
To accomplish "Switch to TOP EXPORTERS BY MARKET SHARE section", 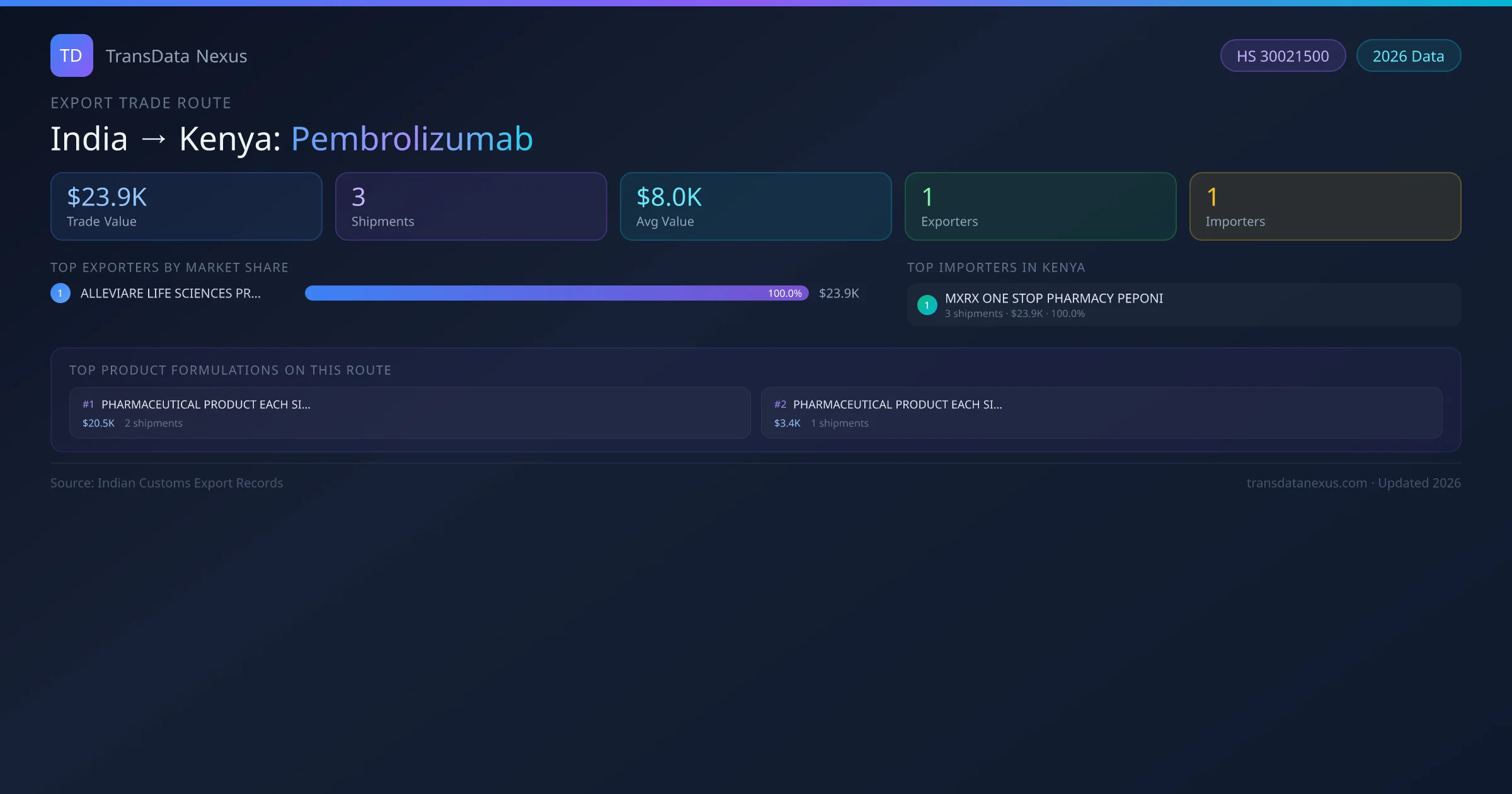I will 169,267.
